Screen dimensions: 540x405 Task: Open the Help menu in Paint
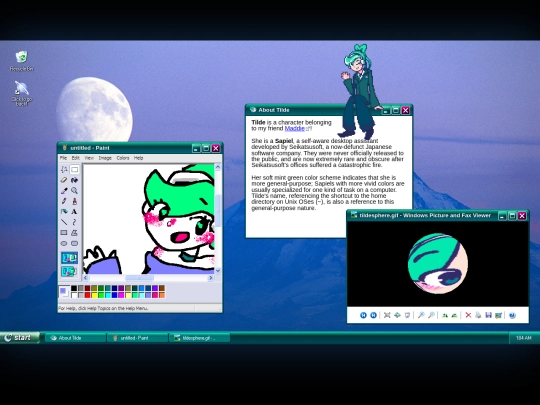[138, 158]
